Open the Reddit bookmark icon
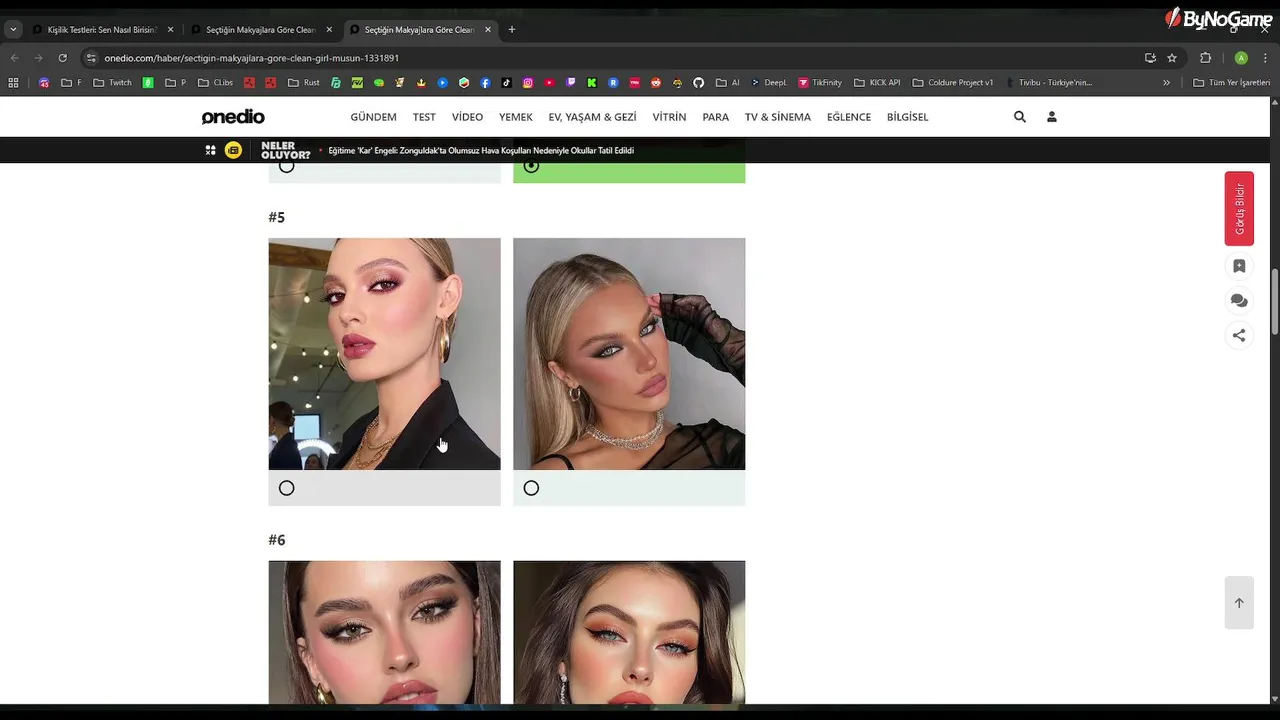This screenshot has height=720, width=1280. (x=656, y=83)
